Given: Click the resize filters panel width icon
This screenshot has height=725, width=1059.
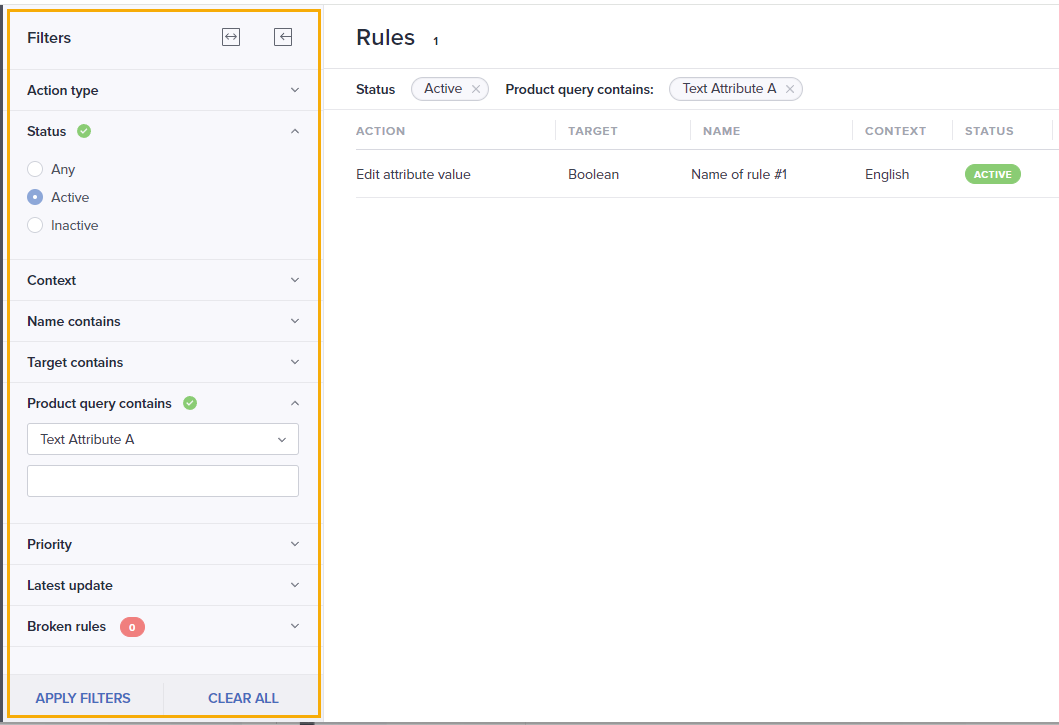Looking at the screenshot, I should 230,36.
